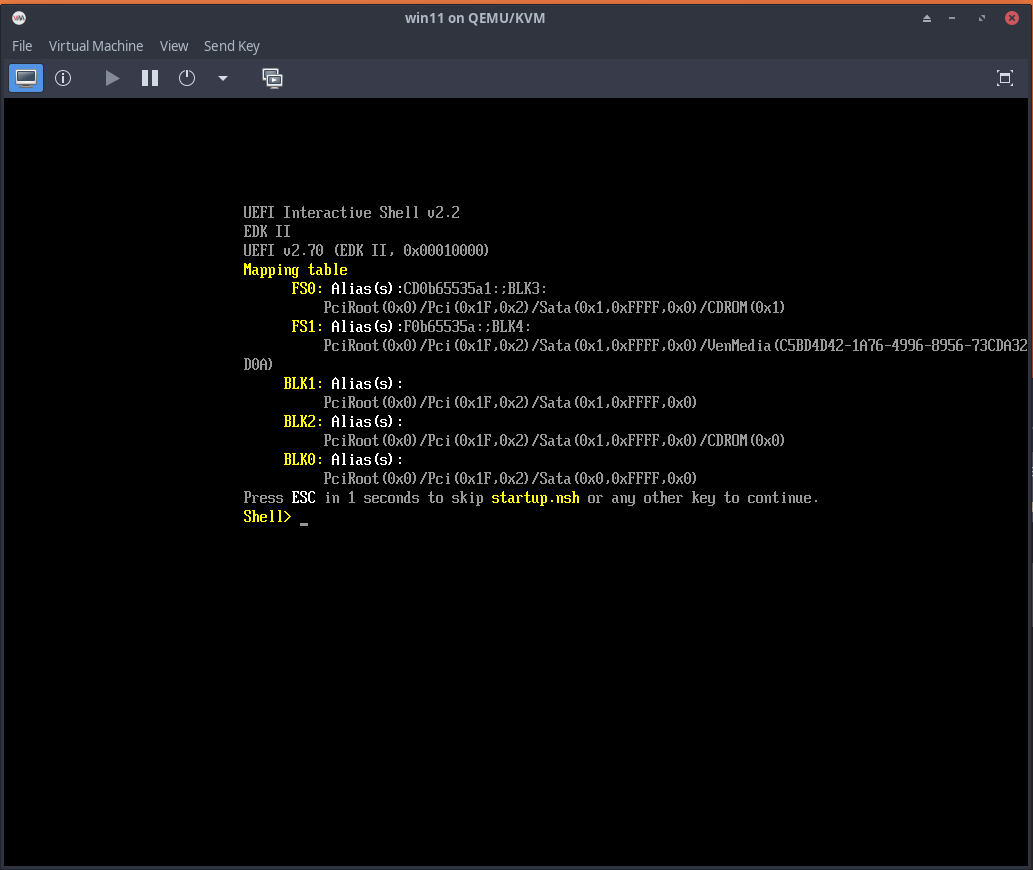Switch to fullscreen view

(1005, 78)
